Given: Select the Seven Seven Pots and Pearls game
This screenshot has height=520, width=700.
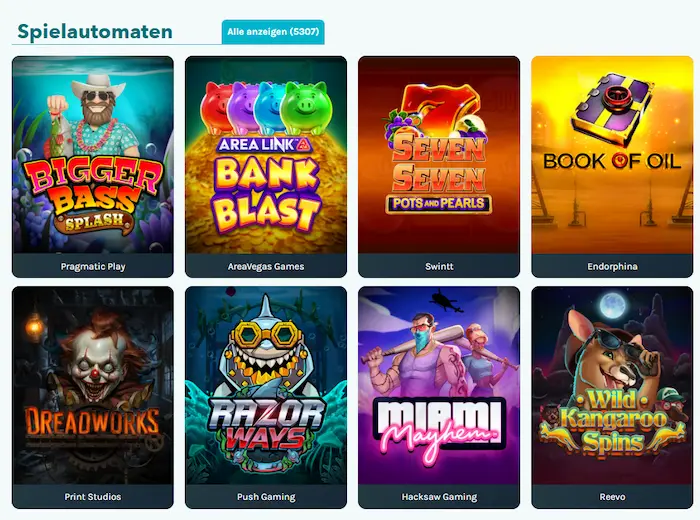Looking at the screenshot, I should pos(439,155).
